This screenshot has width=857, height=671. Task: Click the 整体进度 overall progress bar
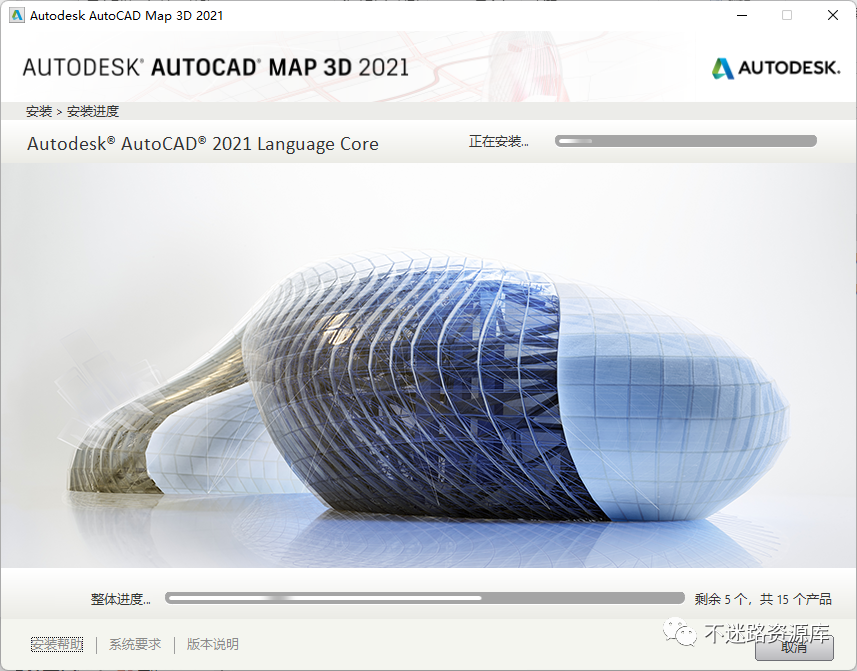coord(425,598)
